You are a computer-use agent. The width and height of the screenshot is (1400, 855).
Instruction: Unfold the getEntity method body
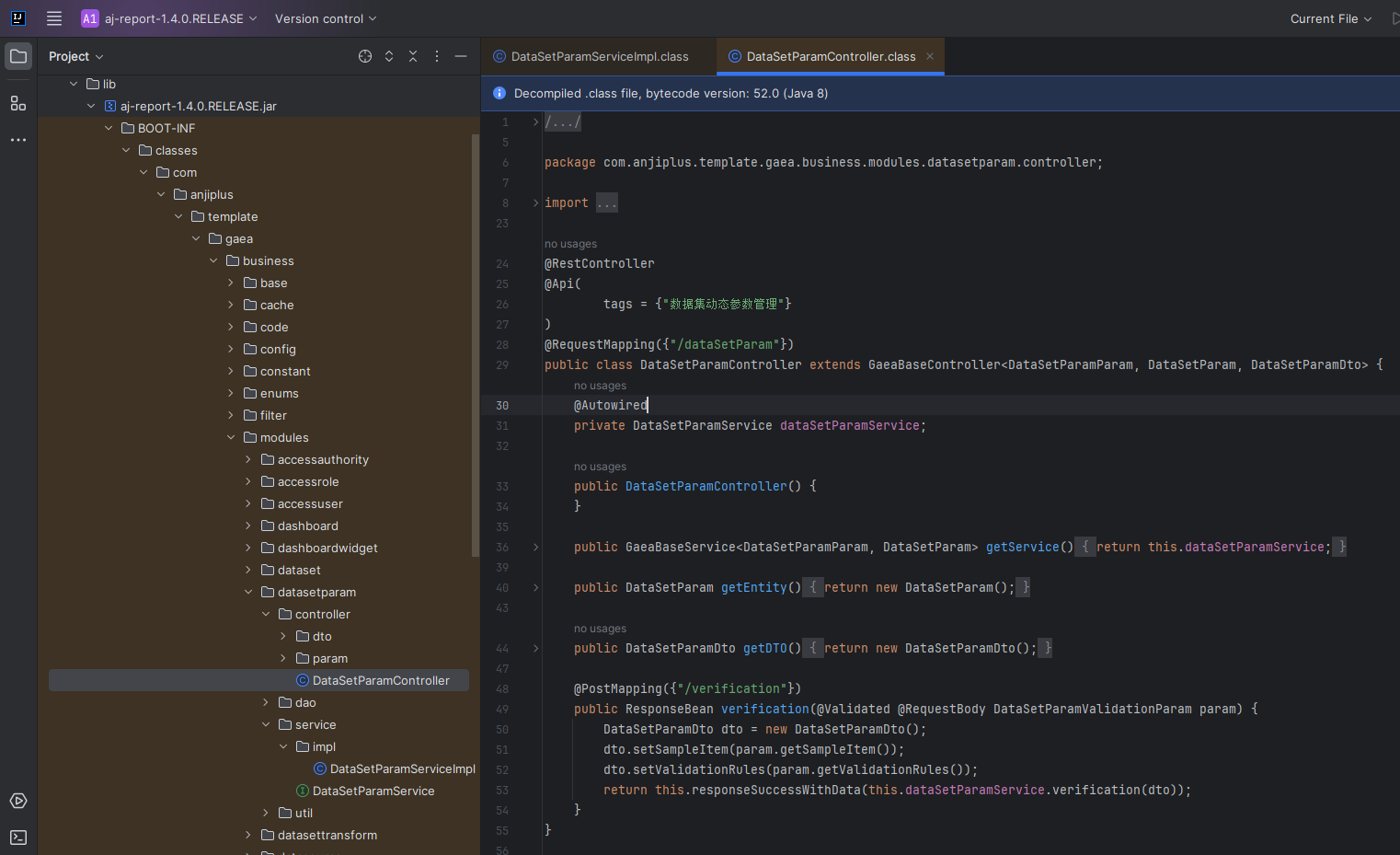(x=536, y=587)
